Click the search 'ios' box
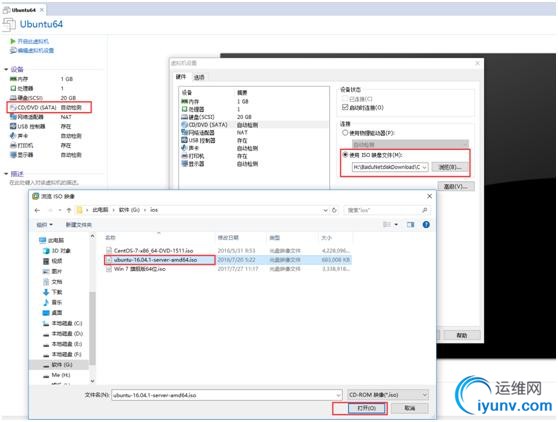 tap(387, 210)
